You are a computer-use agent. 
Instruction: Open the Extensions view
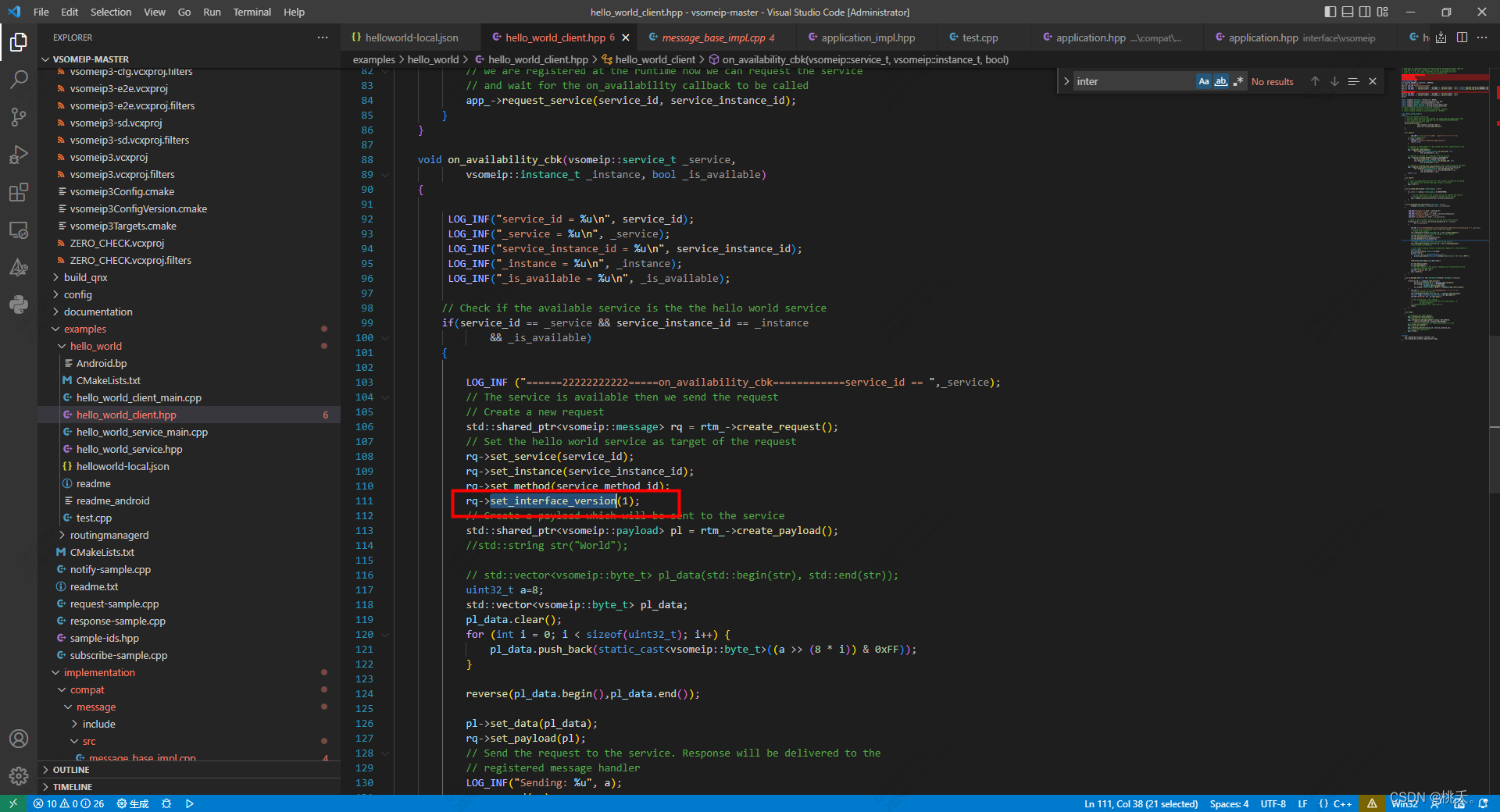(19, 192)
